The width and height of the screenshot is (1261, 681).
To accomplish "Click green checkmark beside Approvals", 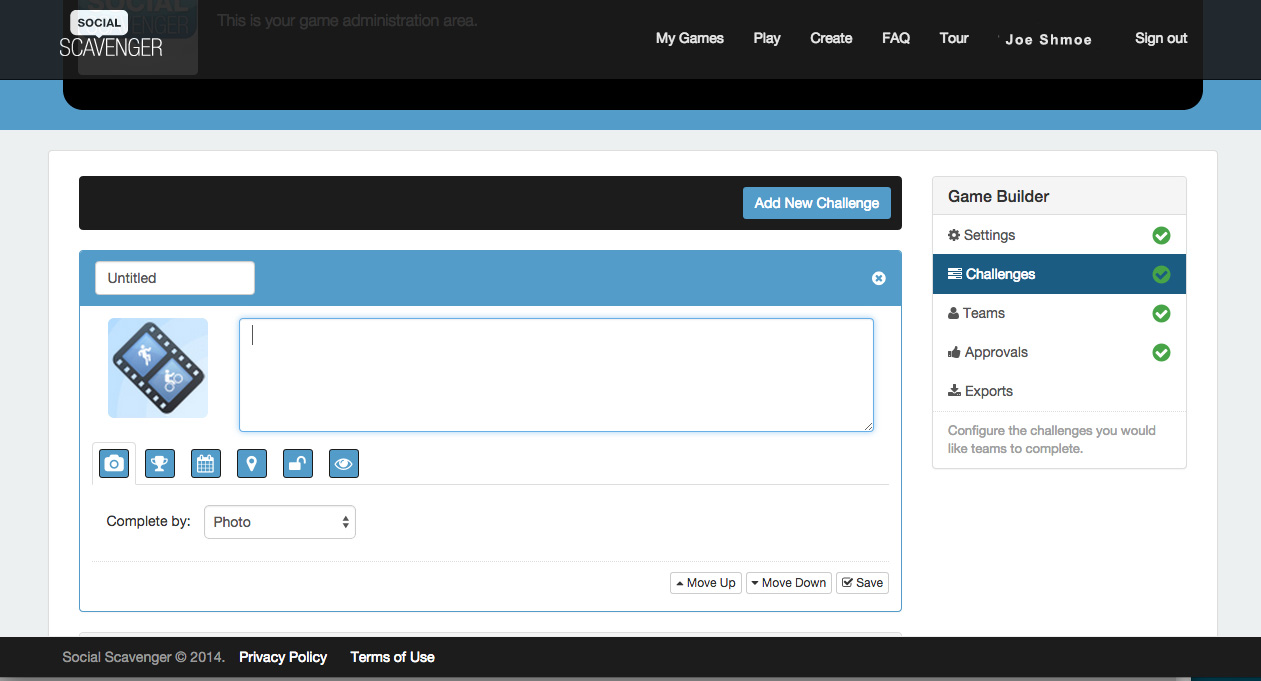I will coord(1161,352).
